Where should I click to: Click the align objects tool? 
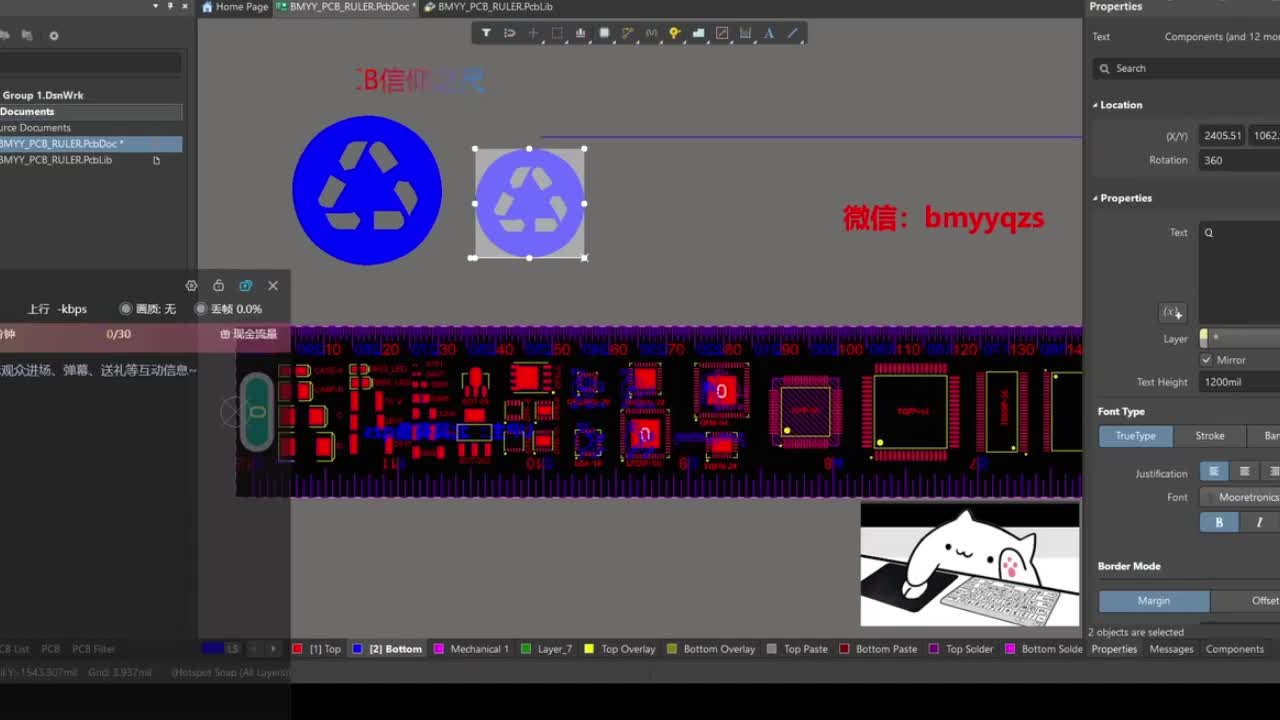point(580,33)
